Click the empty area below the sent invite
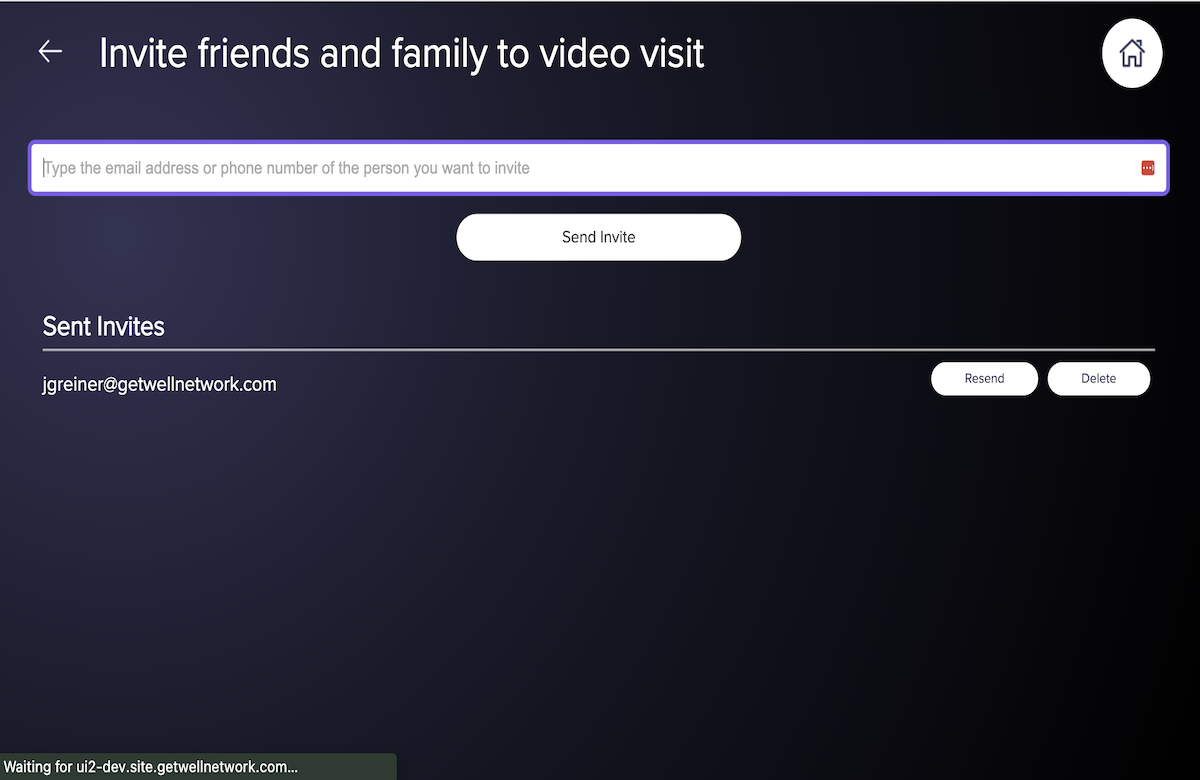1200x780 pixels. (x=600, y=560)
